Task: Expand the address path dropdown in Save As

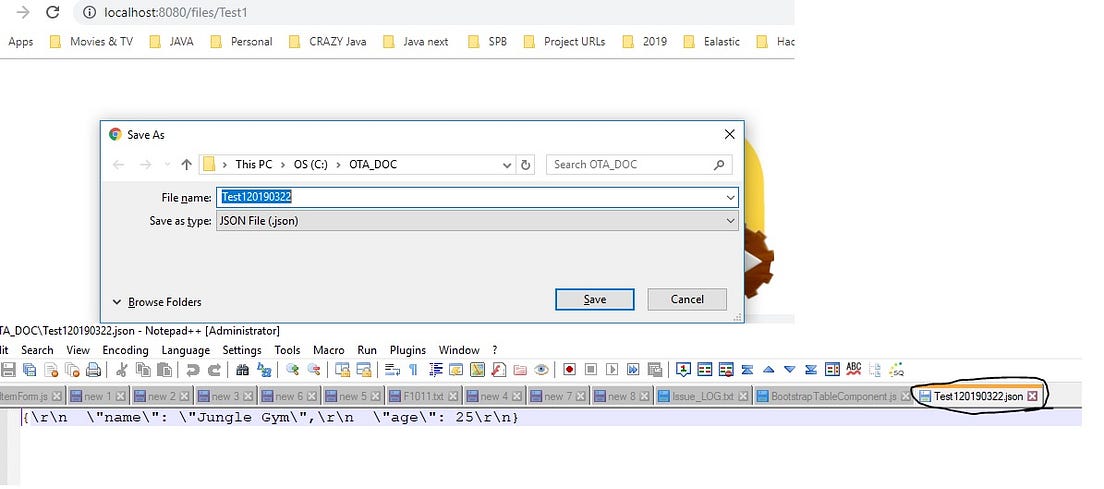Action: tap(507, 165)
